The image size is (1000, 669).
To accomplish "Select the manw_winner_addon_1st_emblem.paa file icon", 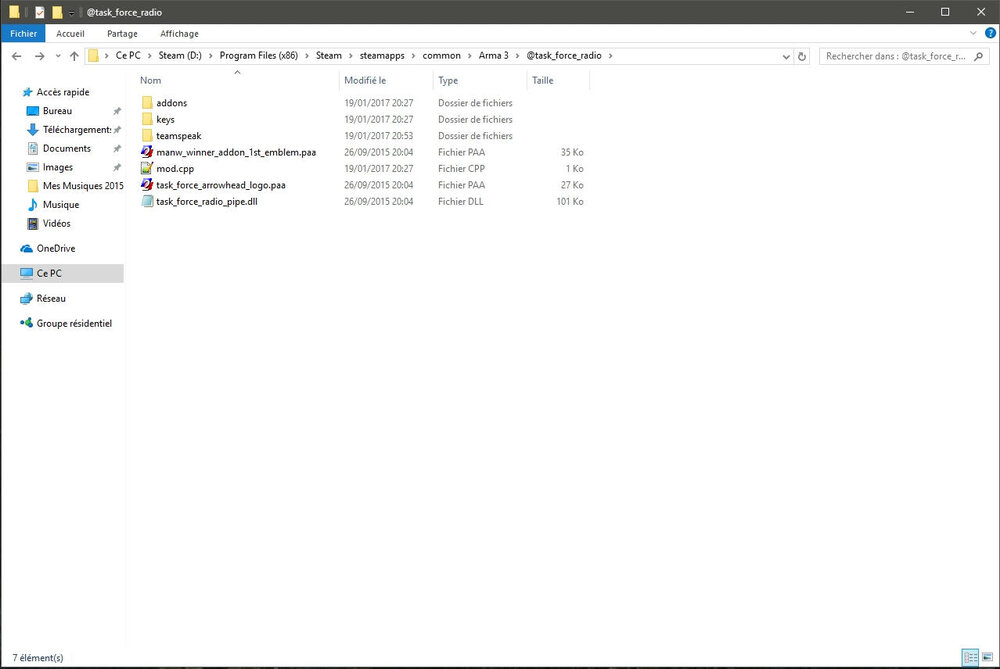I will 147,152.
